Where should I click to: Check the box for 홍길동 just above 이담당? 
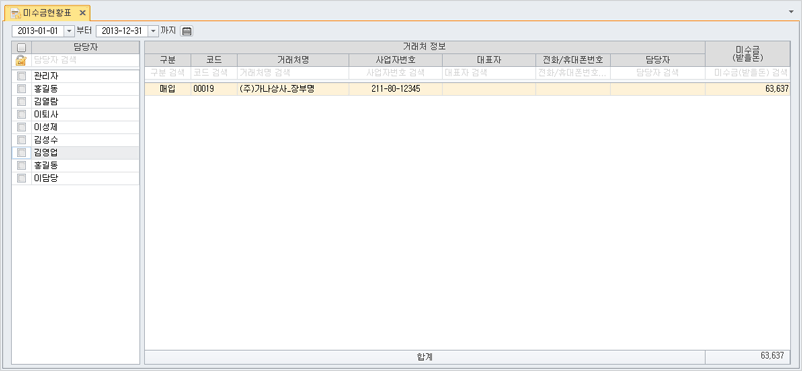21,166
